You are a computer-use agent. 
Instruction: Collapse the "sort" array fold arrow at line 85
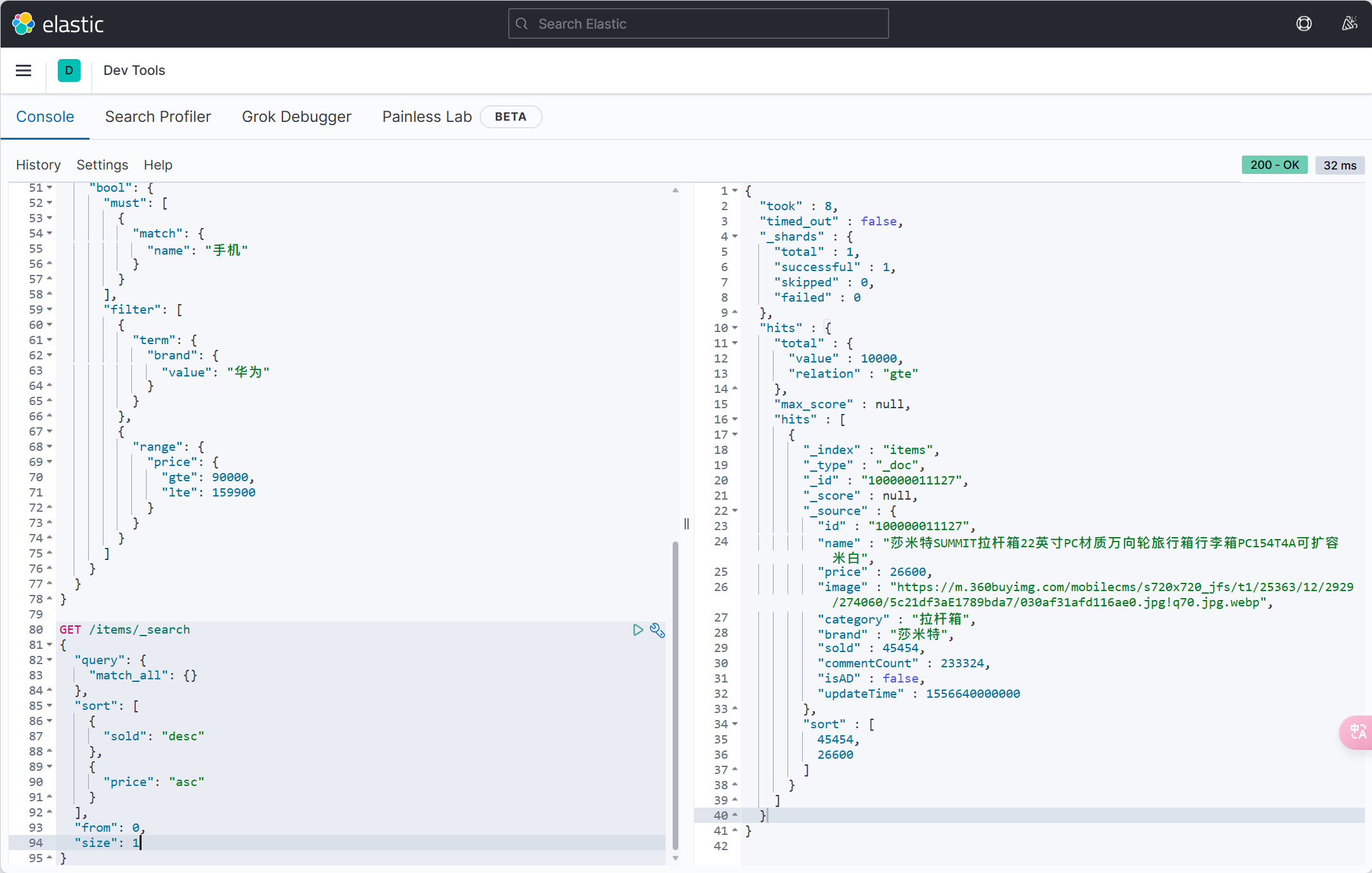[49, 706]
